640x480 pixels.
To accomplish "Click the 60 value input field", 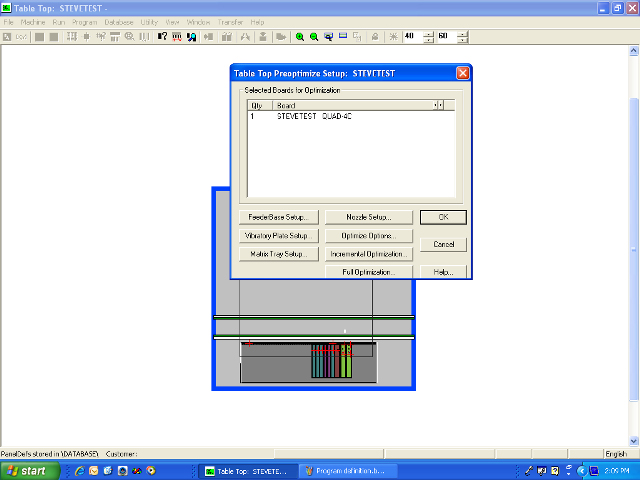I will 447,37.
